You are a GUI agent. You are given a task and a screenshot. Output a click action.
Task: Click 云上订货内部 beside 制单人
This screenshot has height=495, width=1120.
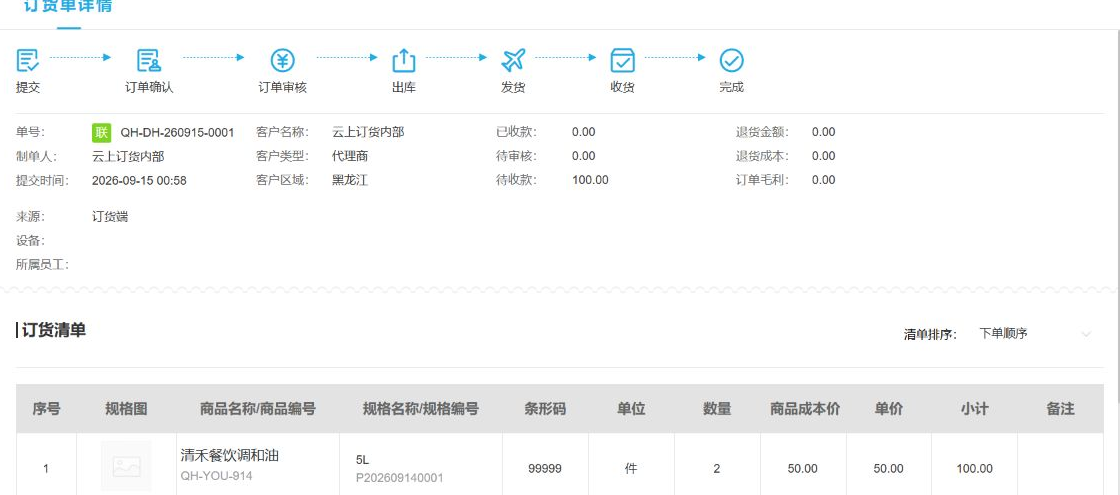(128, 156)
